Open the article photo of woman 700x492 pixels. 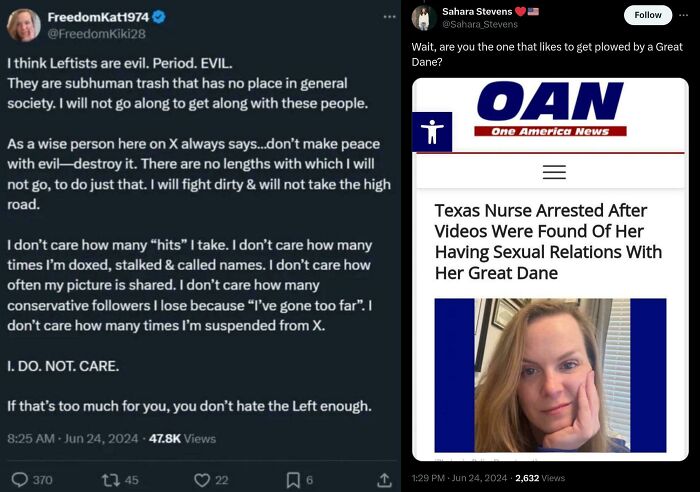pos(550,375)
